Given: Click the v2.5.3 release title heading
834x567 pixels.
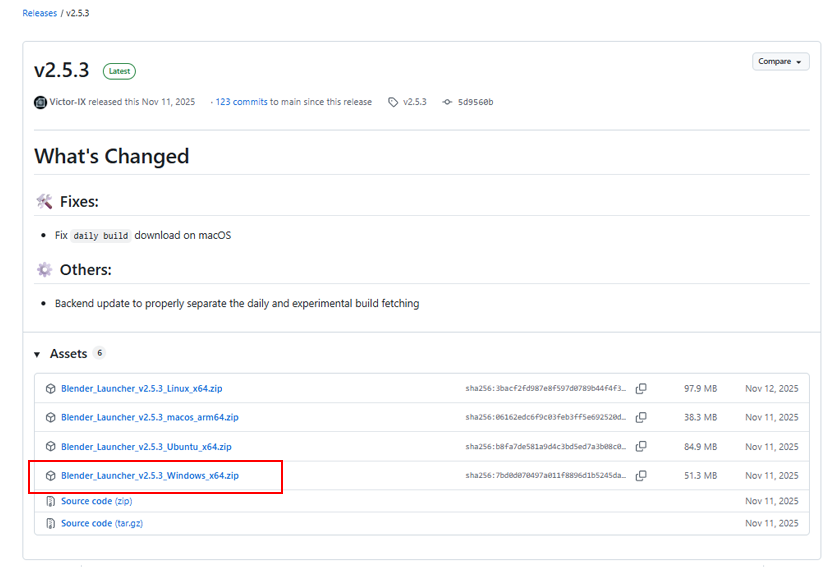Looking at the screenshot, I should [62, 70].
